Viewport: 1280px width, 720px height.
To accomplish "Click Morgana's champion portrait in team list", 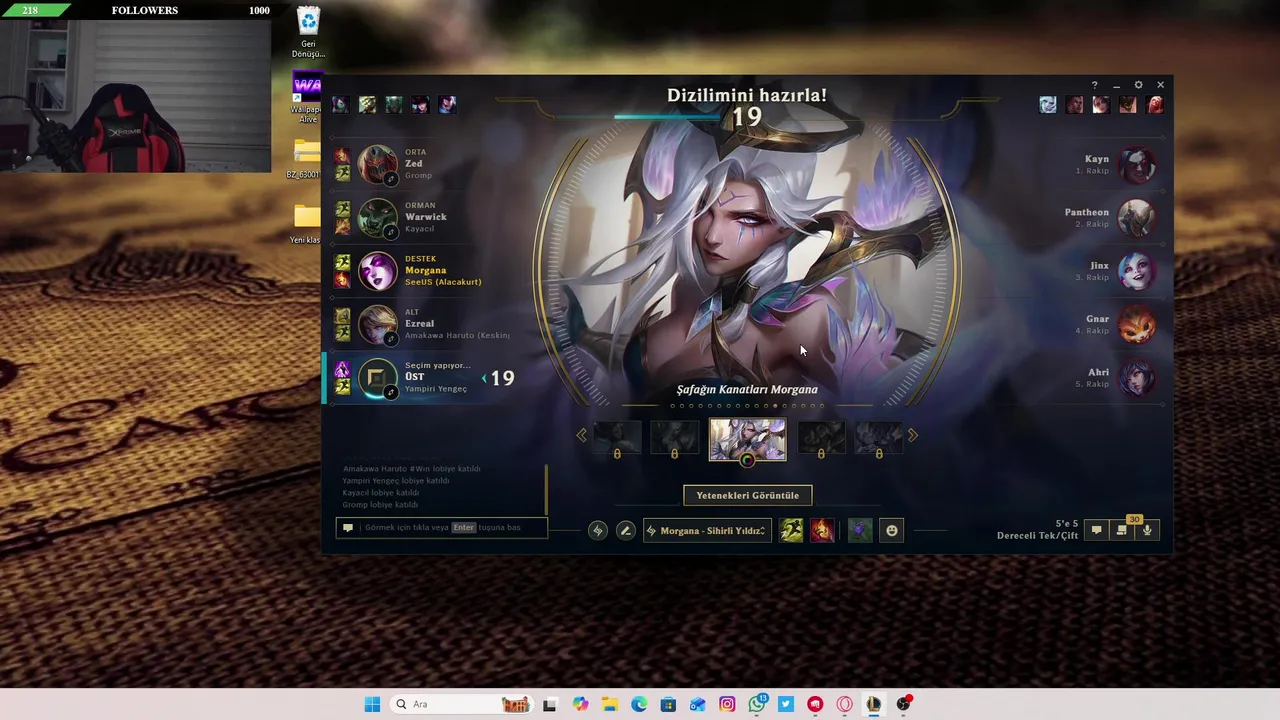I will [x=378, y=271].
